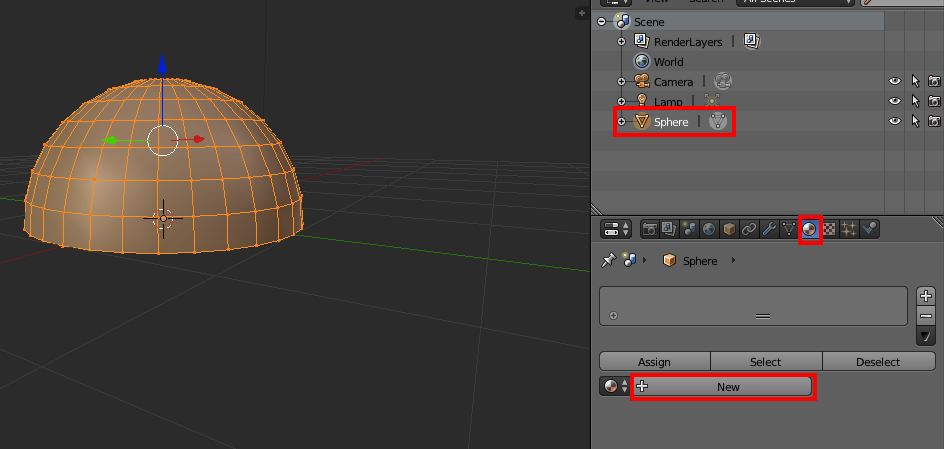
Task: Open the Render Layers properties tab
Action: pyautogui.click(x=669, y=229)
